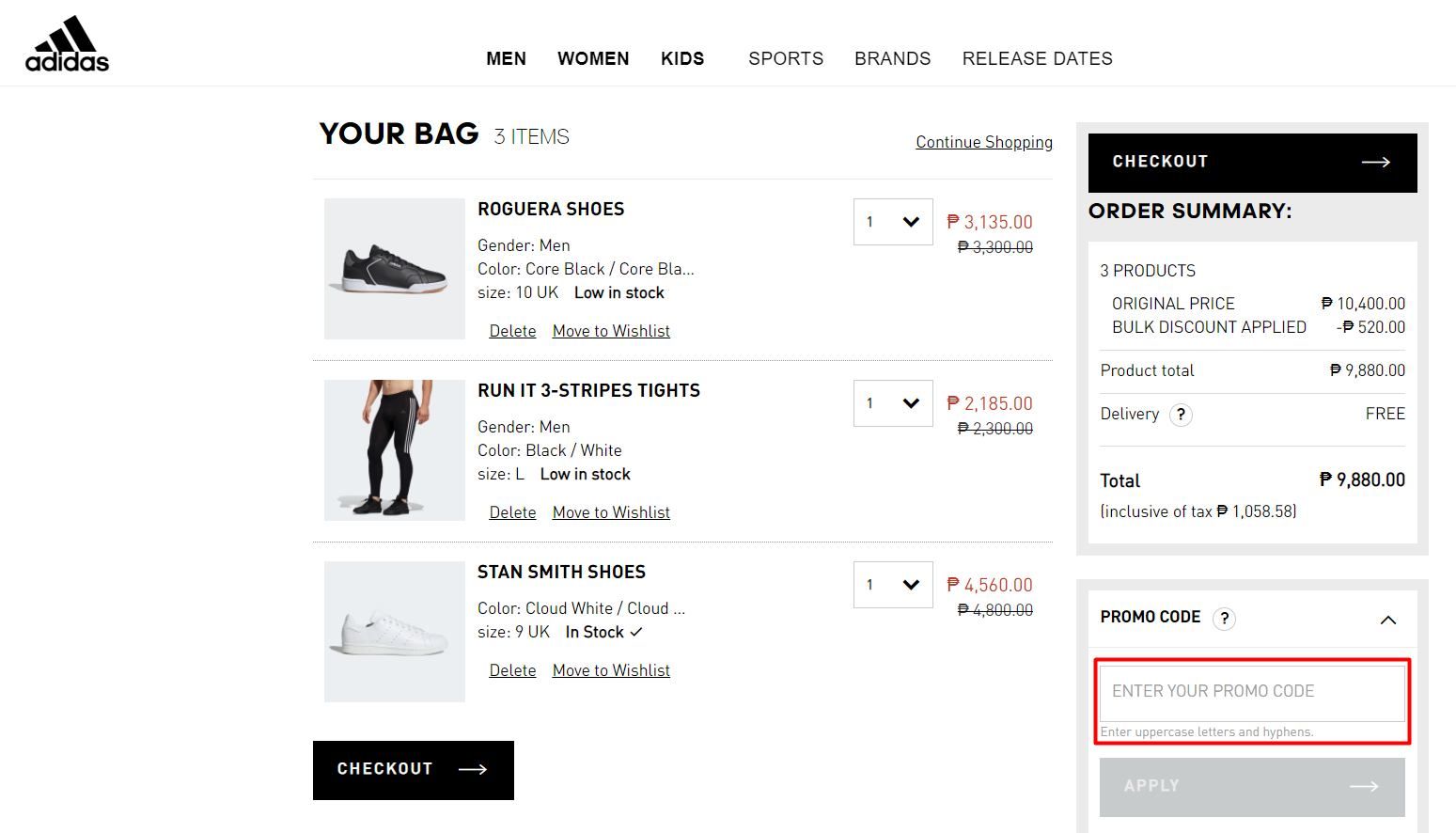Viewport: 1456px width, 833px height.
Task: Click the APPLY promo code button
Action: click(x=1251, y=786)
